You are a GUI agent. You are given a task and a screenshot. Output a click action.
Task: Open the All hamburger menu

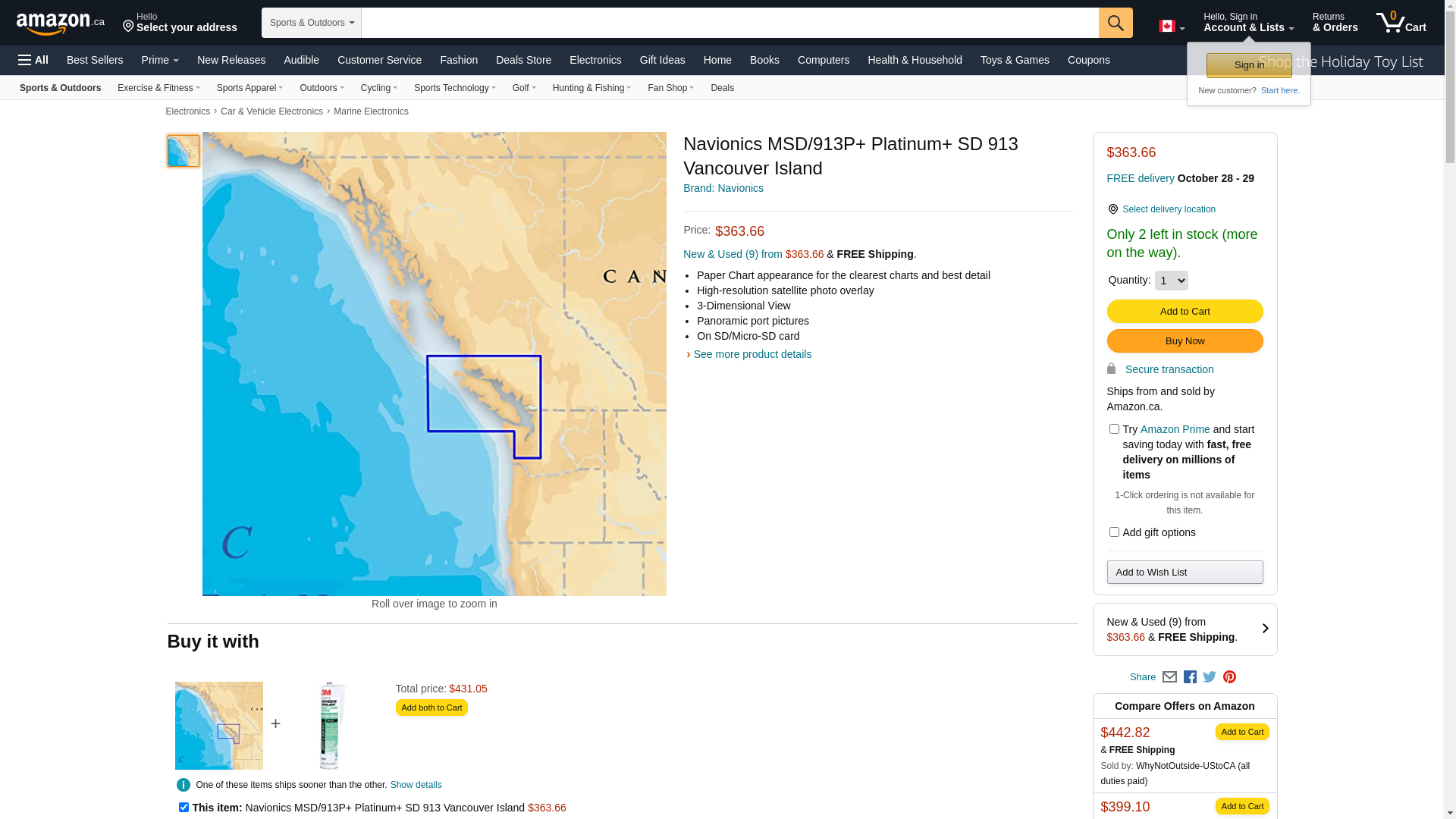tap(33, 60)
